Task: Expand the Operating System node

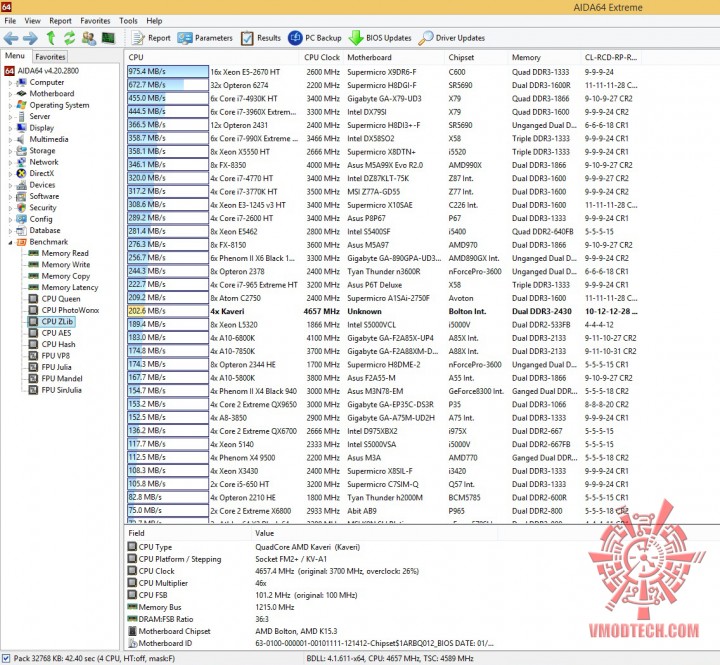Action: (x=11, y=106)
